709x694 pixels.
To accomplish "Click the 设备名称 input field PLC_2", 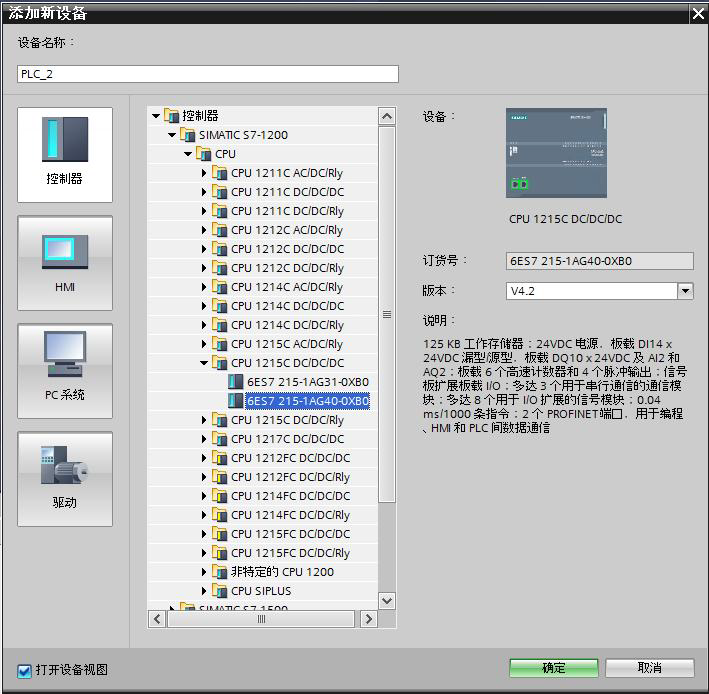I will (208, 74).
